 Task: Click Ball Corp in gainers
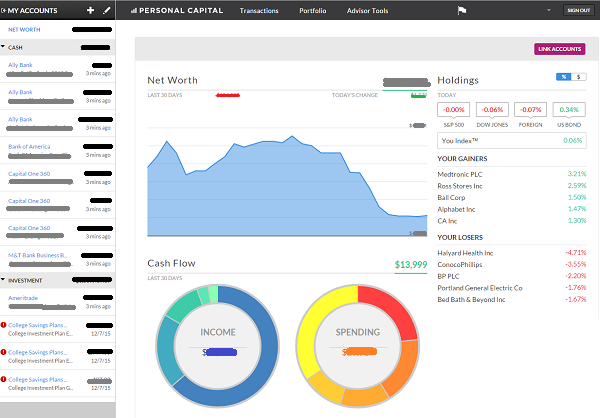[x=451, y=198]
